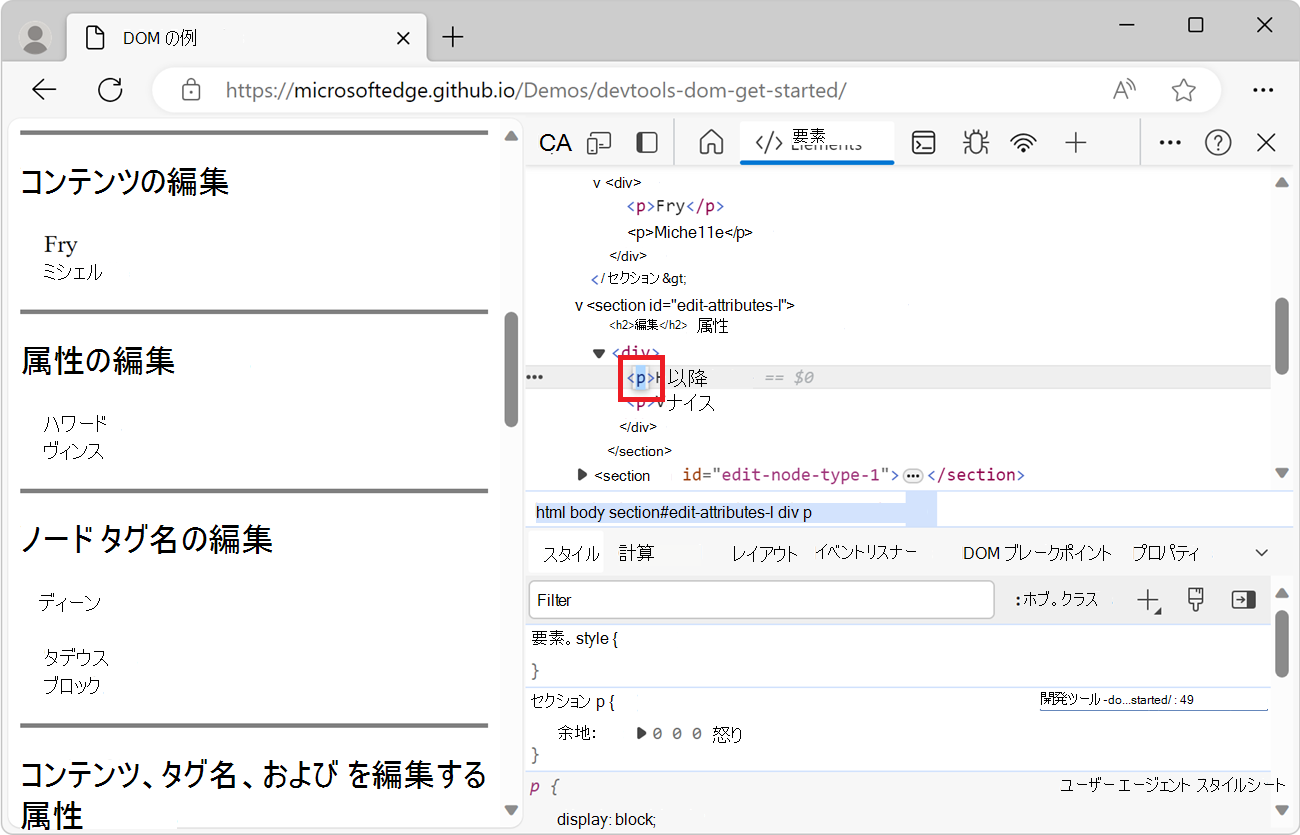
Task: Expand the edit-node-type-1 section node
Action: [582, 474]
